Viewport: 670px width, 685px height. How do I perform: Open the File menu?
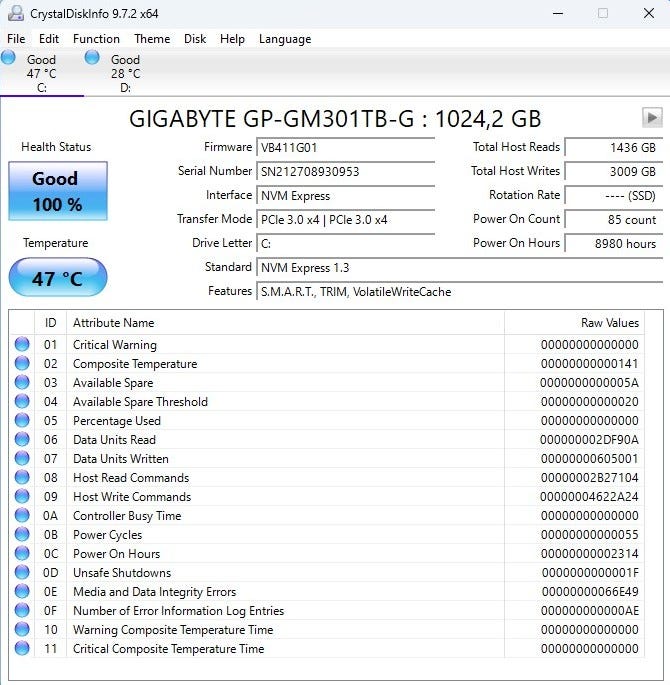tap(16, 39)
